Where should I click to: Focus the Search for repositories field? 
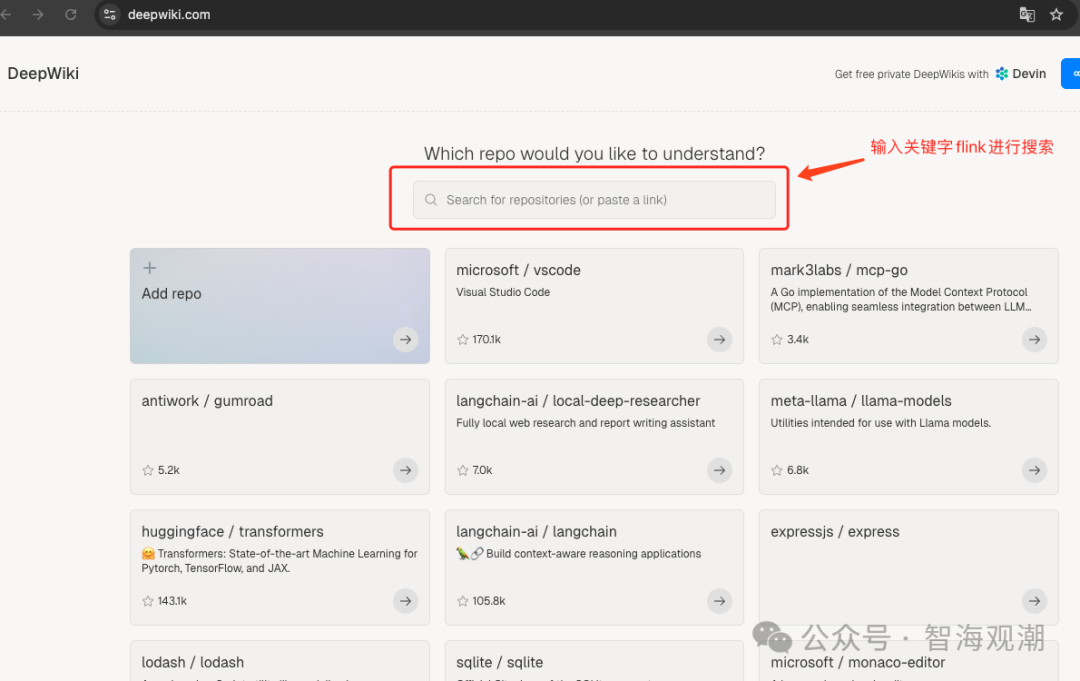(594, 200)
